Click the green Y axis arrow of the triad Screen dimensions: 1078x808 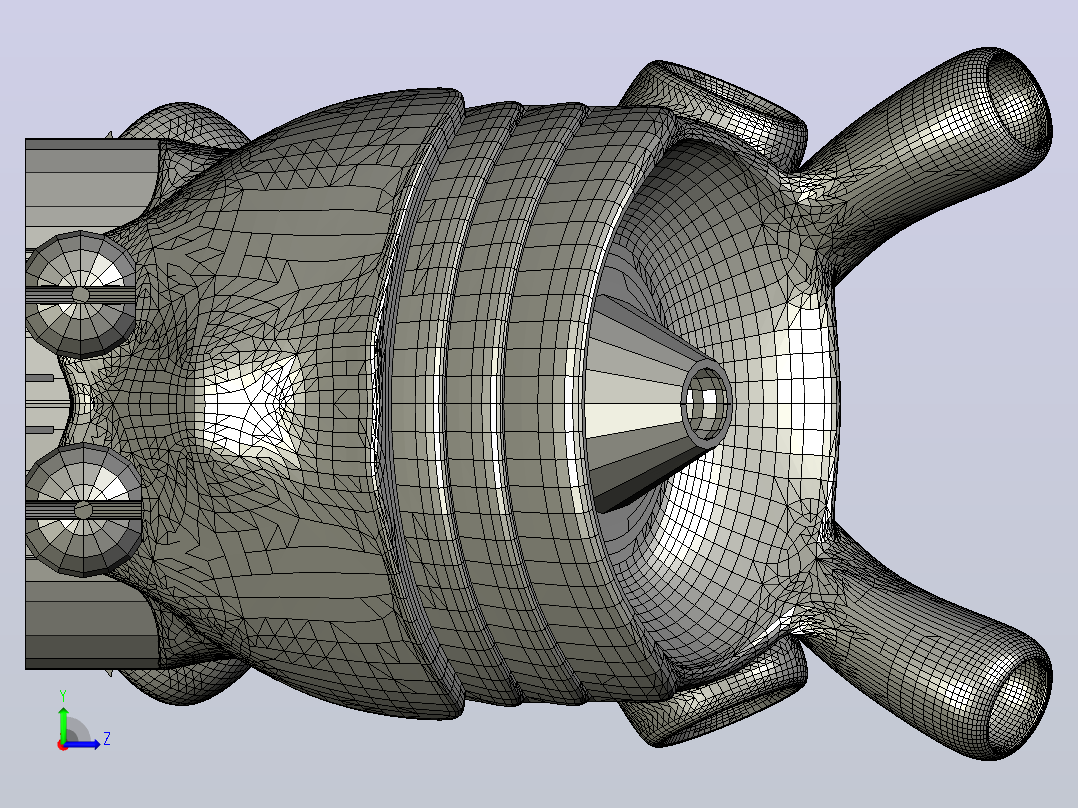tap(63, 723)
